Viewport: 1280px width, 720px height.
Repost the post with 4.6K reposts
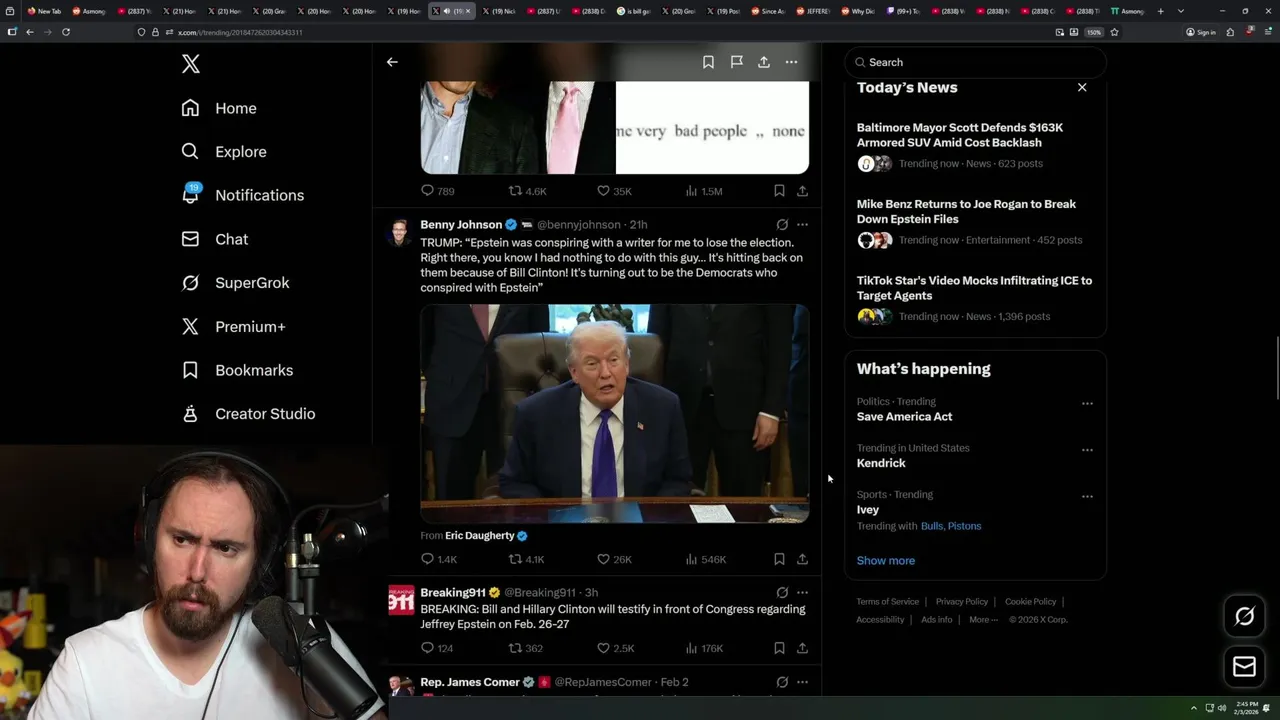(527, 191)
